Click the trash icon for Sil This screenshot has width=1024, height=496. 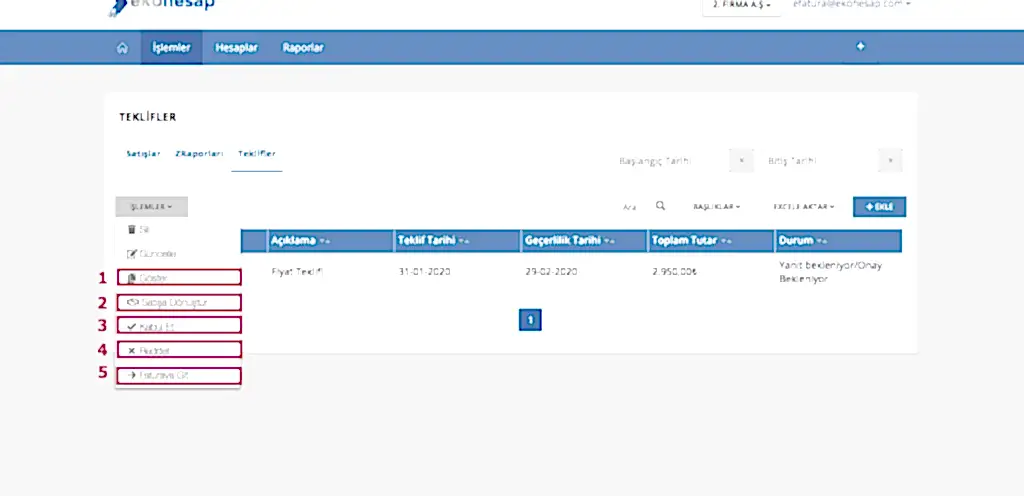tap(131, 230)
